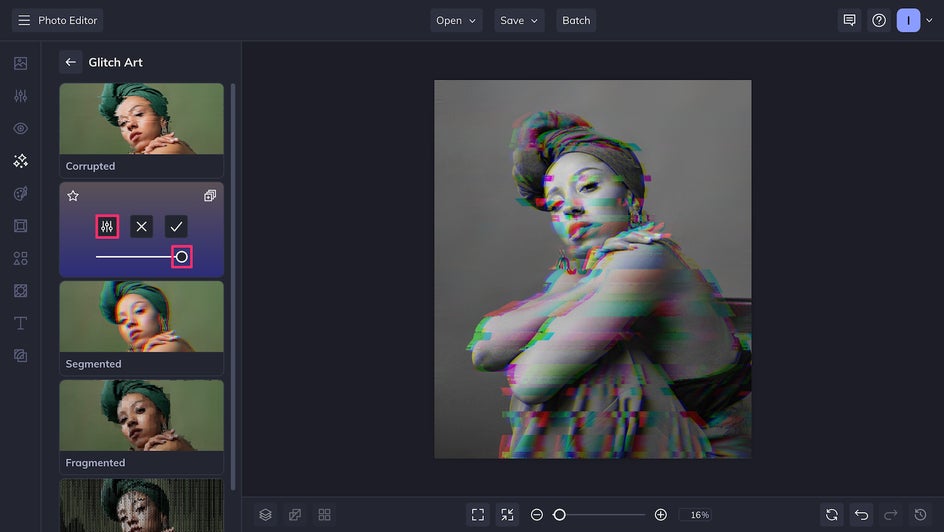The image size is (944, 532).
Task: Open the Textures sidebar icon
Action: click(20, 356)
